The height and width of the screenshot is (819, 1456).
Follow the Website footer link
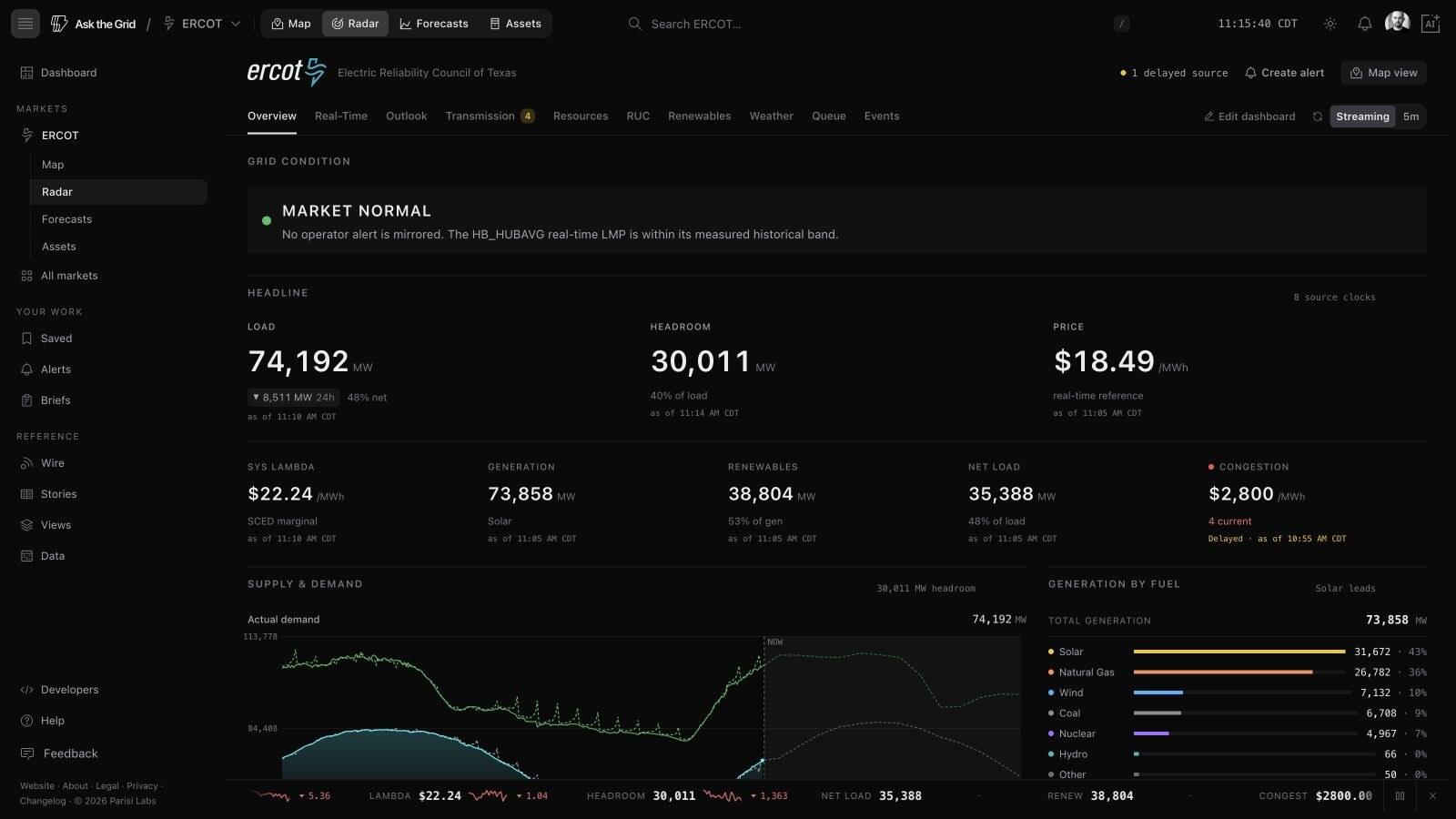tap(37, 786)
